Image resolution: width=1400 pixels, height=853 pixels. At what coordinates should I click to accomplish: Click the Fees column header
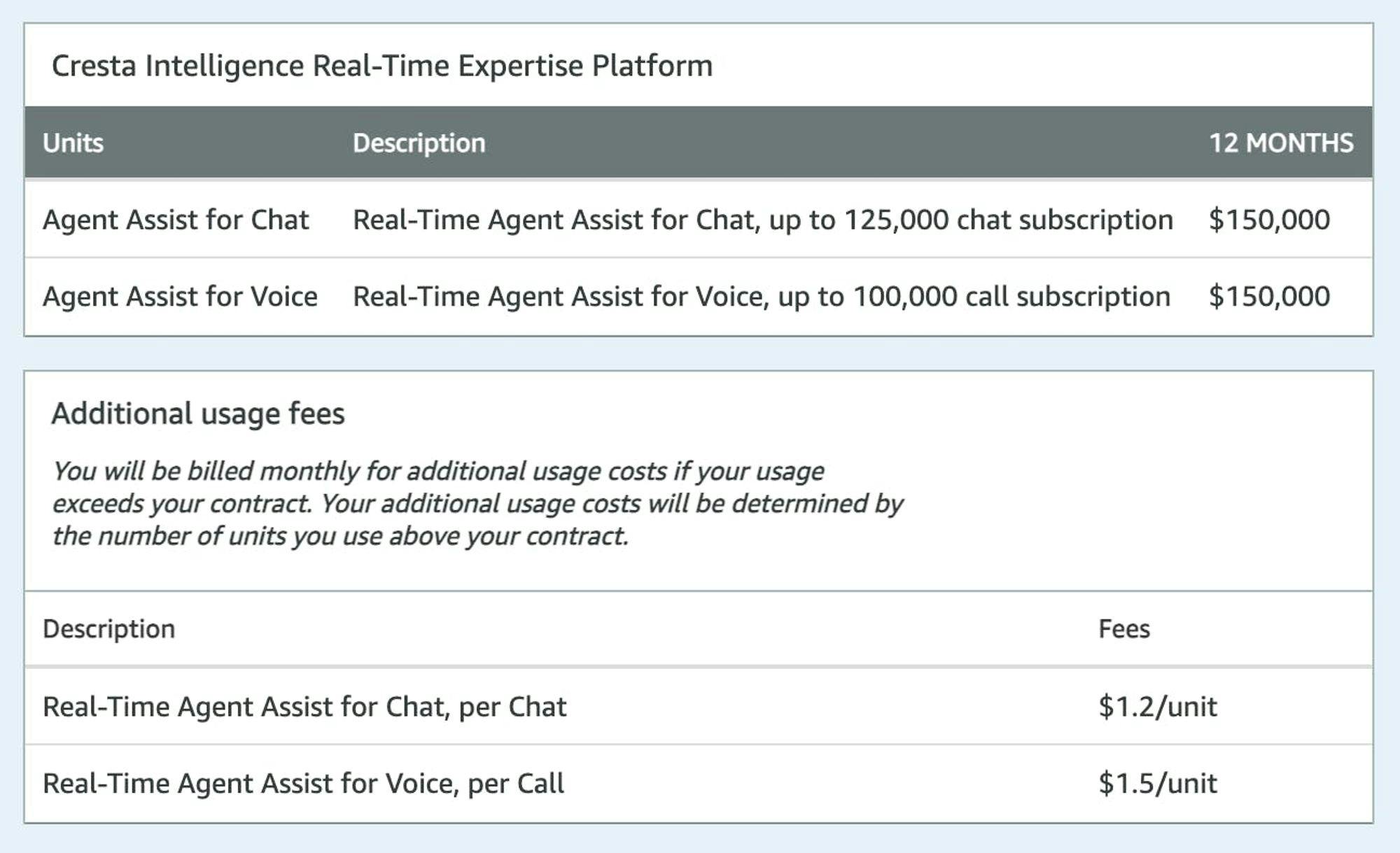tap(1123, 628)
